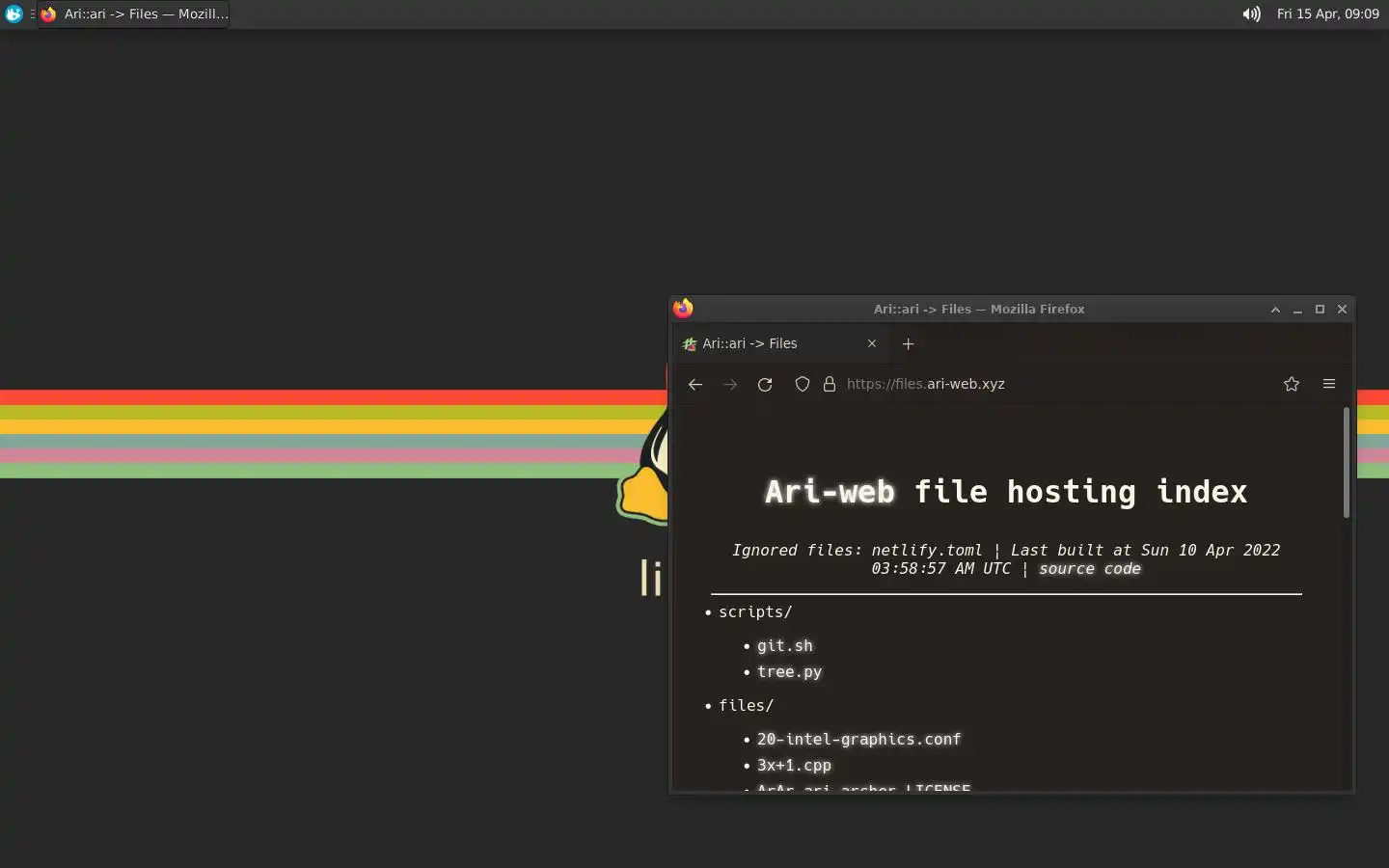Close the Firefox window
The width and height of the screenshot is (1389, 868).
point(1342,310)
